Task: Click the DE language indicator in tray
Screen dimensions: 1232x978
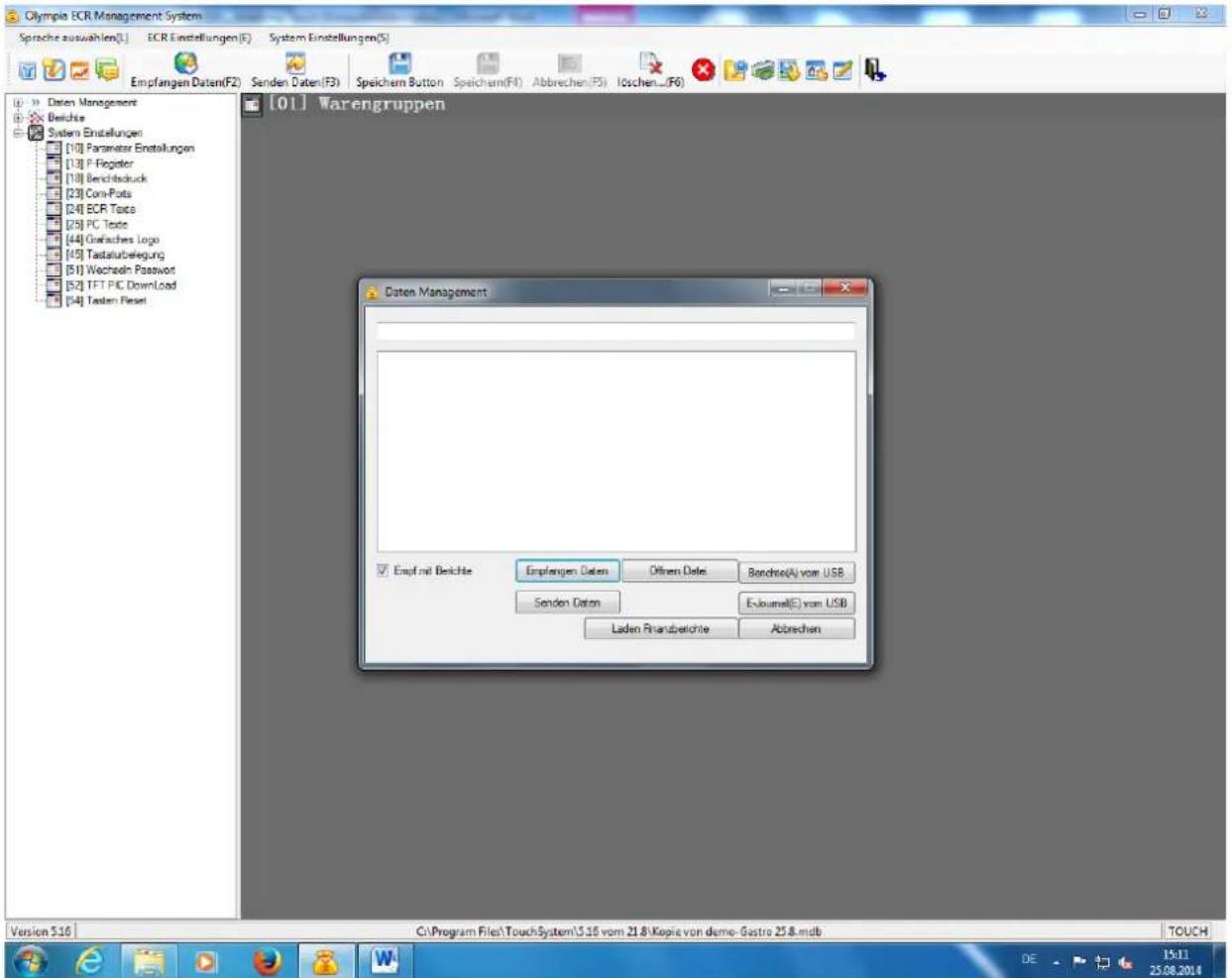Action: pos(1030,959)
